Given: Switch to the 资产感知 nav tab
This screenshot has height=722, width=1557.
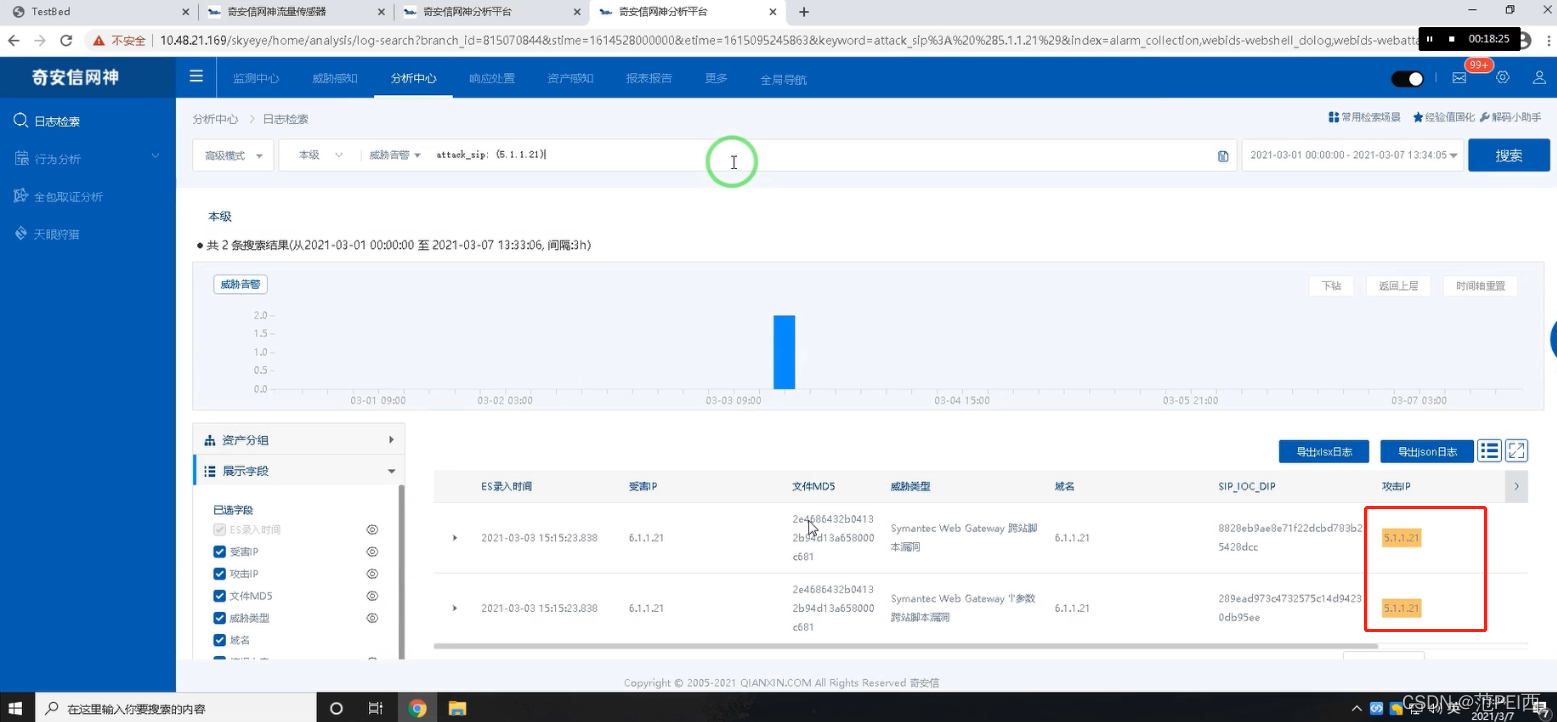Looking at the screenshot, I should [x=570, y=78].
